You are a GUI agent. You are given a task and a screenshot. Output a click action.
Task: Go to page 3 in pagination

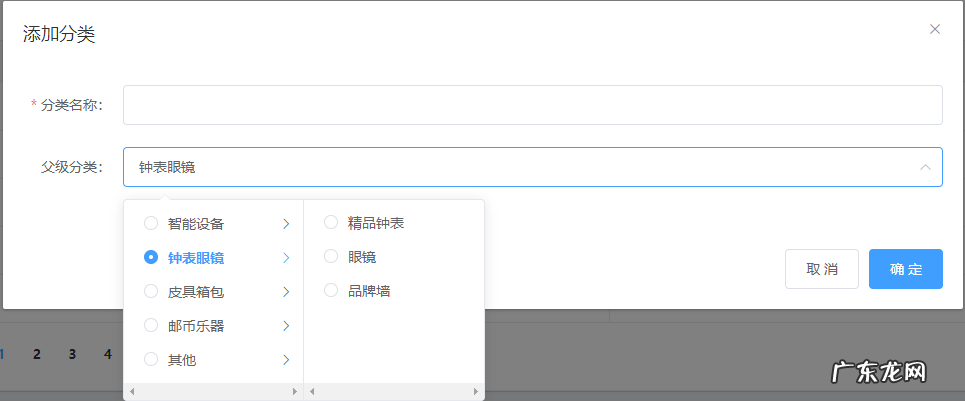pyautogui.click(x=72, y=354)
